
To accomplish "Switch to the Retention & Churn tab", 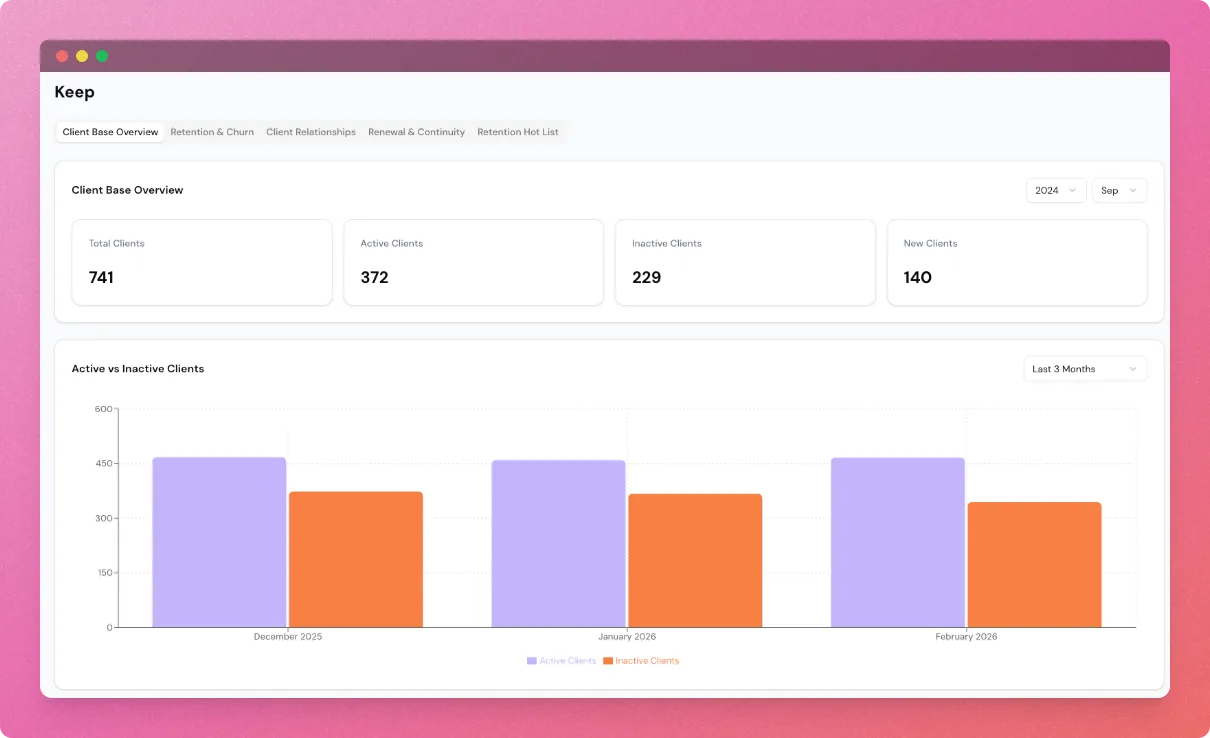I will (x=212, y=131).
